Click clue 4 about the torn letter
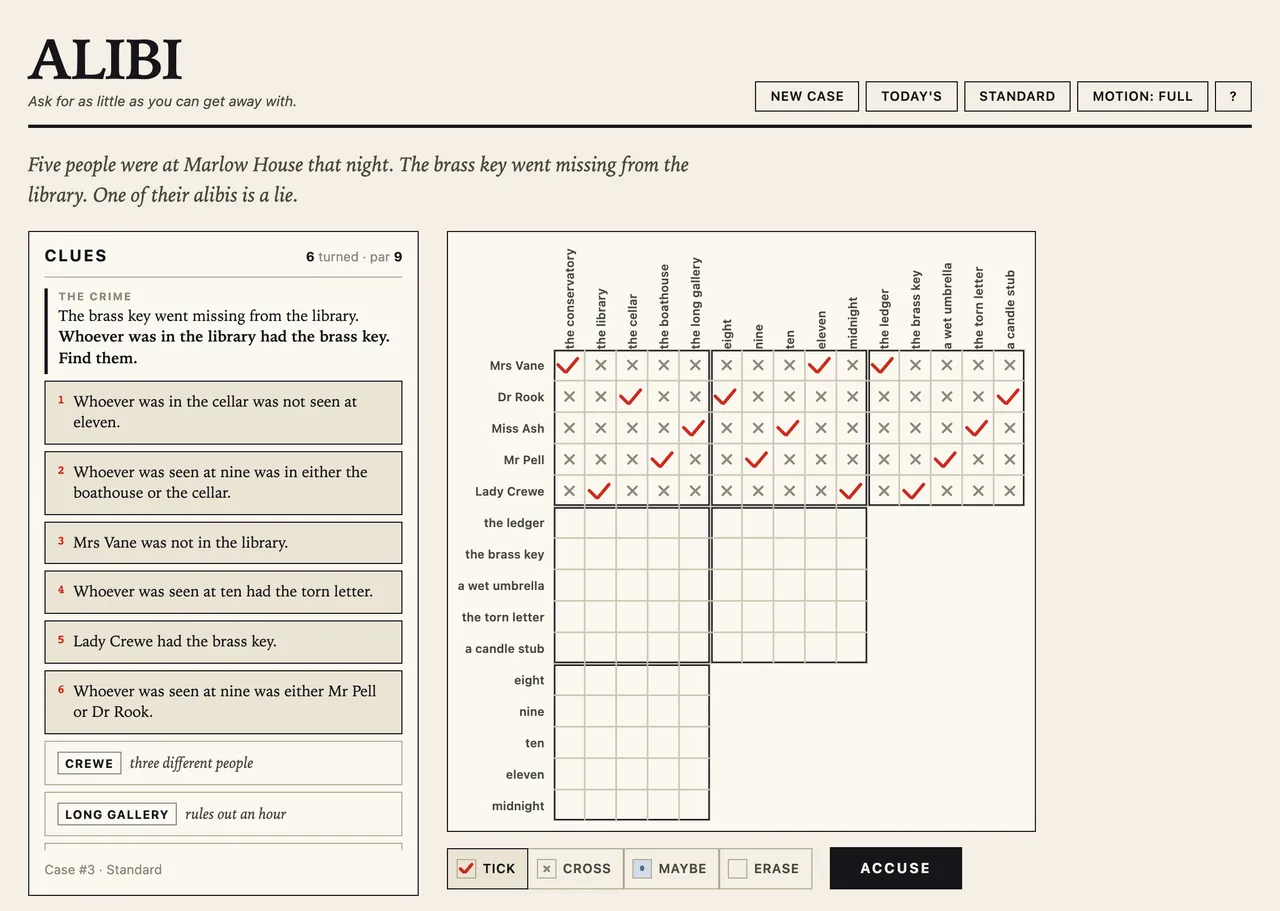The image size is (1280, 911). 223,591
